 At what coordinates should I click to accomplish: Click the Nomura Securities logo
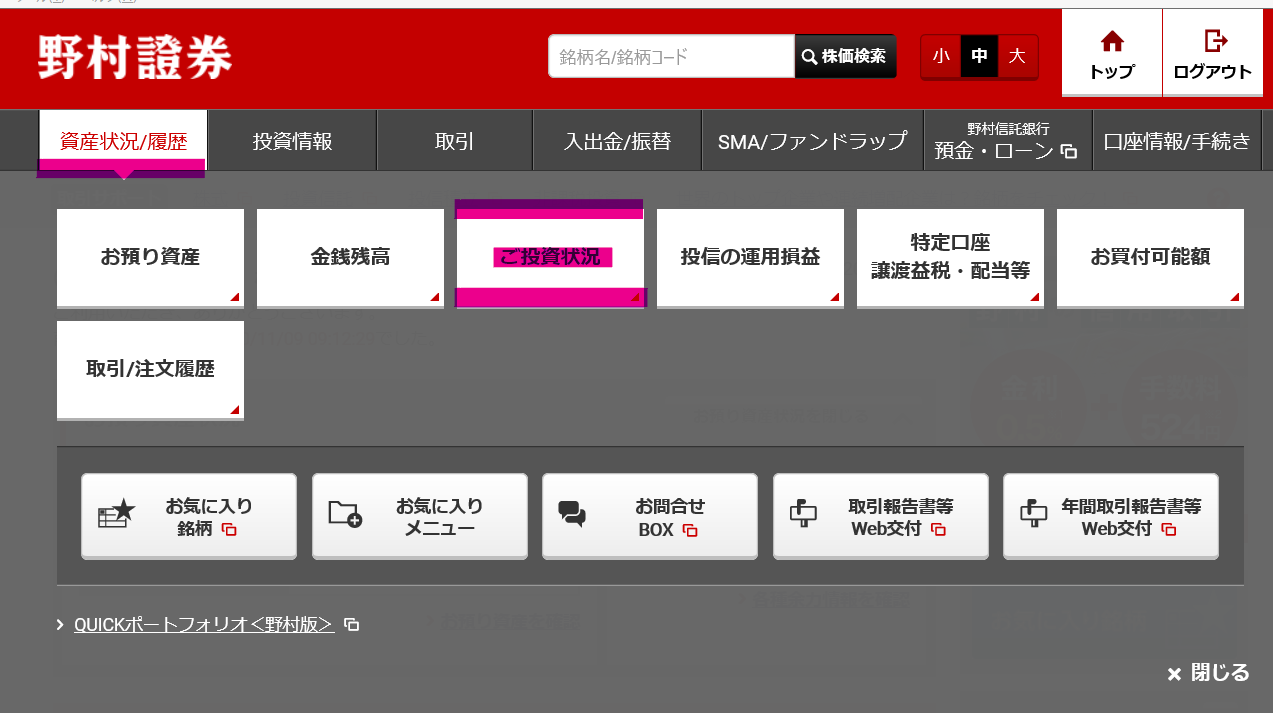coord(135,56)
